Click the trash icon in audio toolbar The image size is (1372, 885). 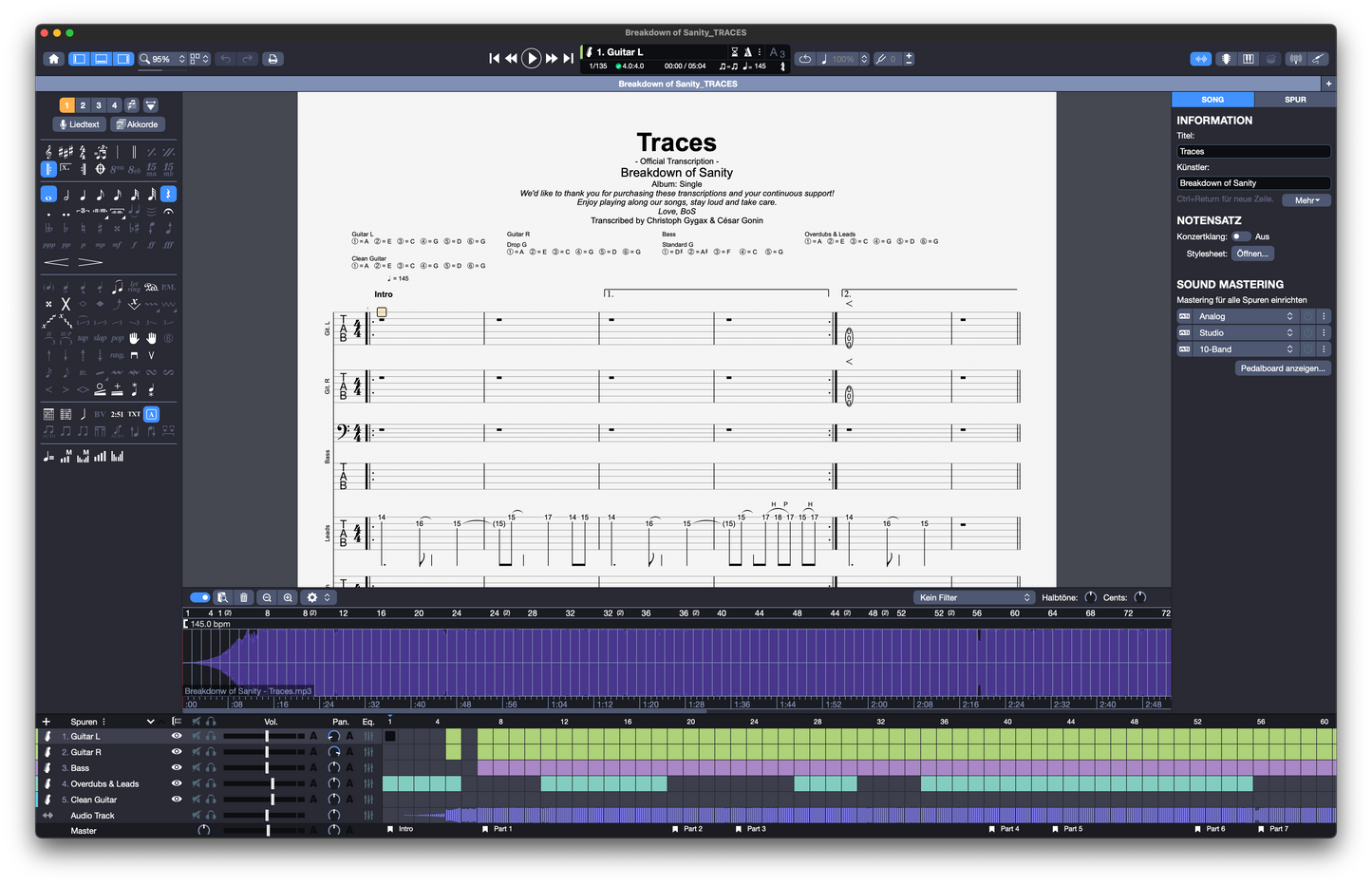[x=244, y=597]
